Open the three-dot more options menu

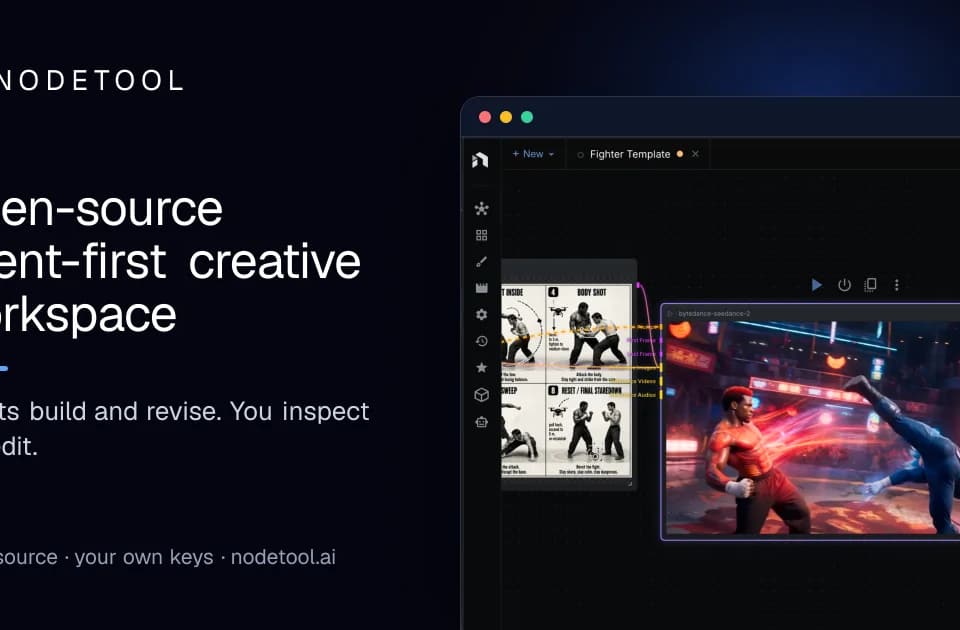click(x=896, y=285)
